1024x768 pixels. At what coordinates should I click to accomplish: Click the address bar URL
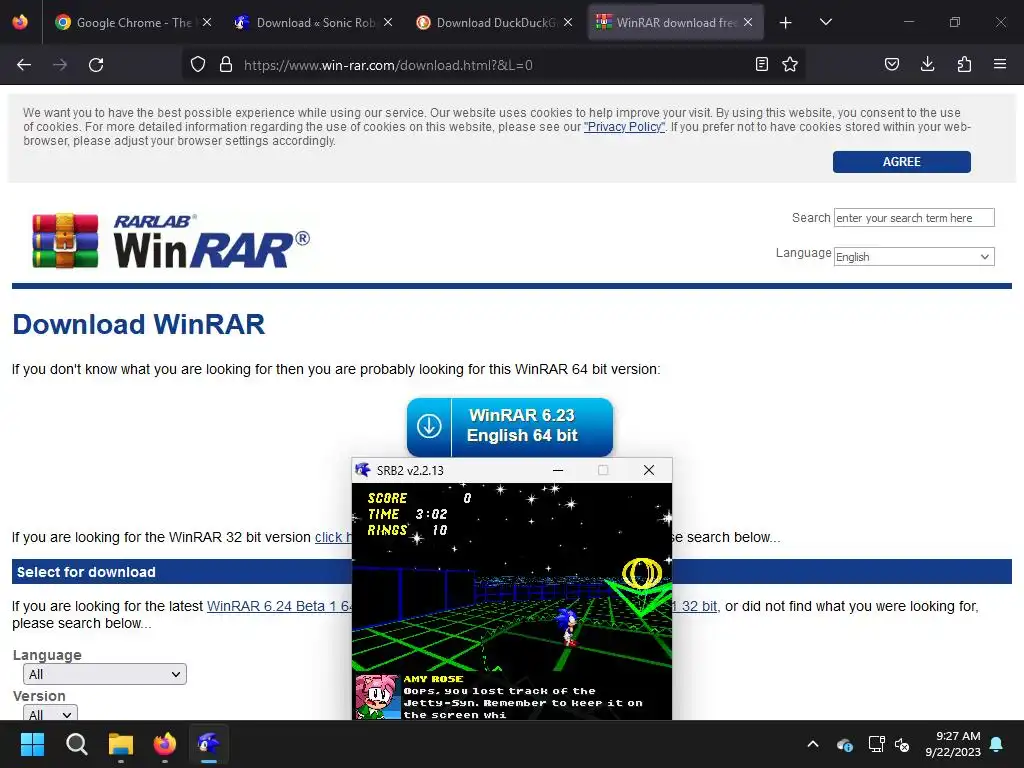(x=388, y=65)
